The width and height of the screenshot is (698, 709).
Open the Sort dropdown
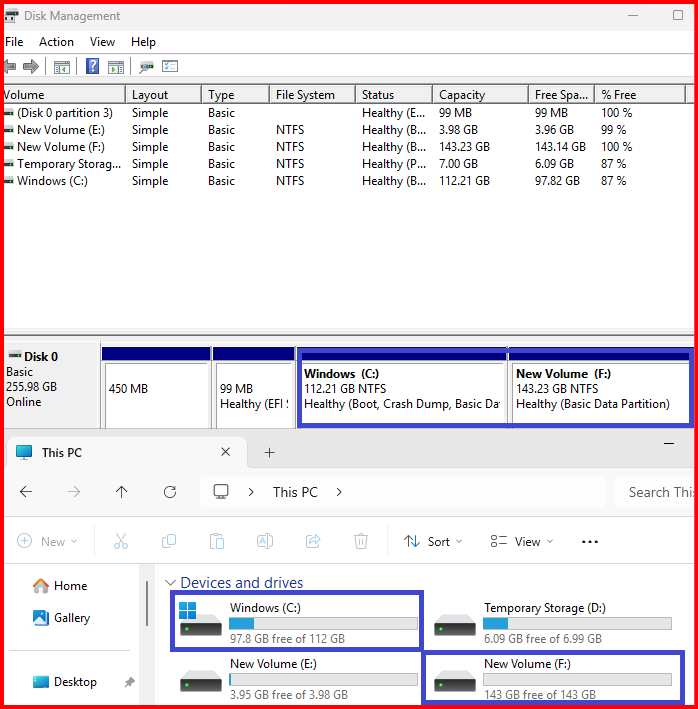pyautogui.click(x=433, y=542)
